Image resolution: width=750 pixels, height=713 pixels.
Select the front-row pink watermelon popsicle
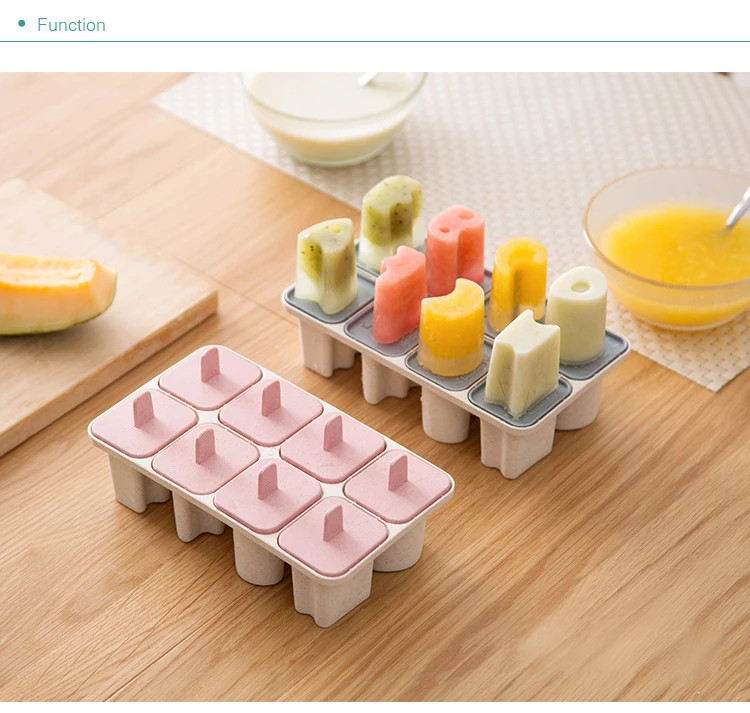tap(400, 295)
